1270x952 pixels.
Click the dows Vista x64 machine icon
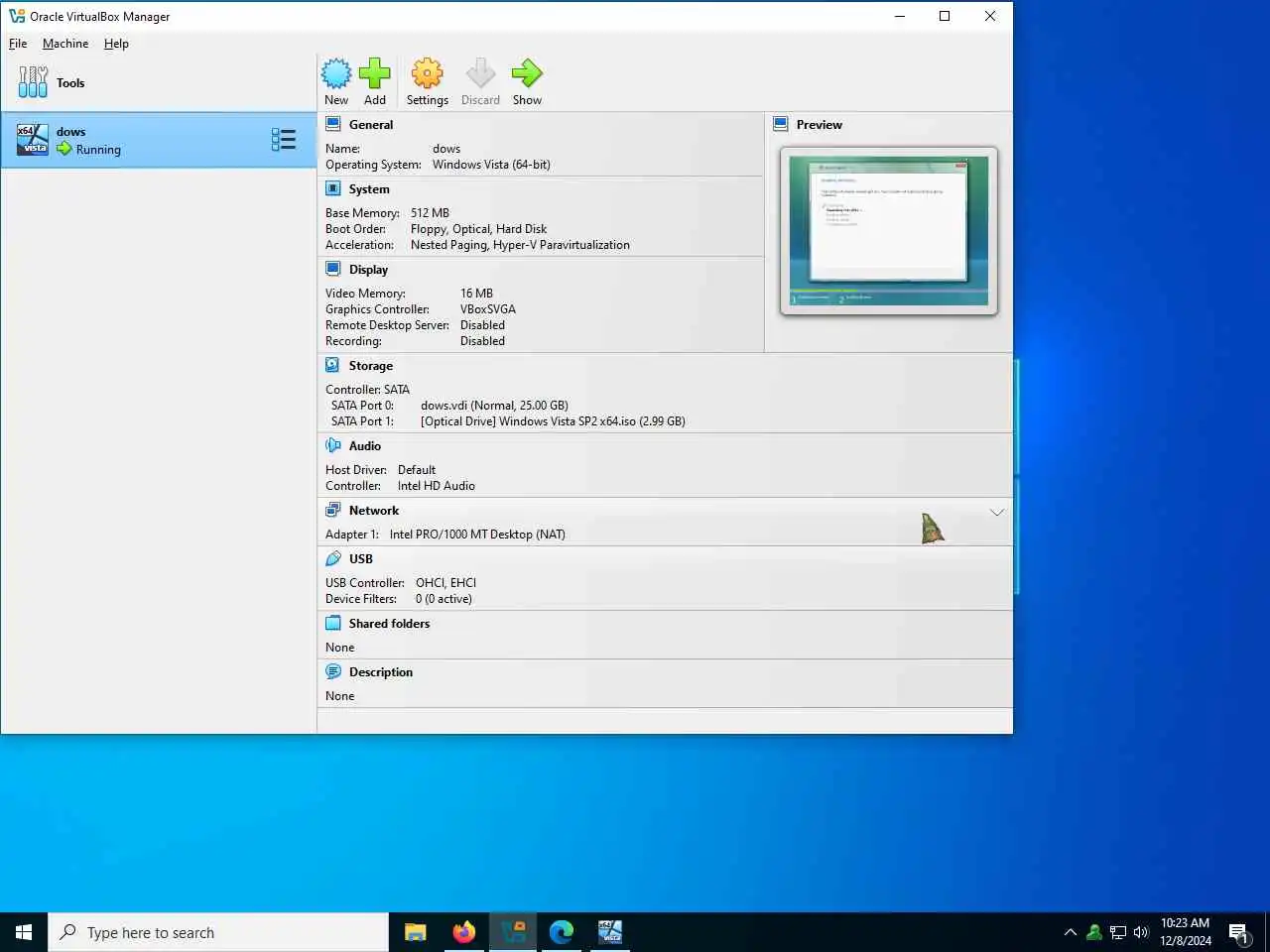tap(33, 140)
